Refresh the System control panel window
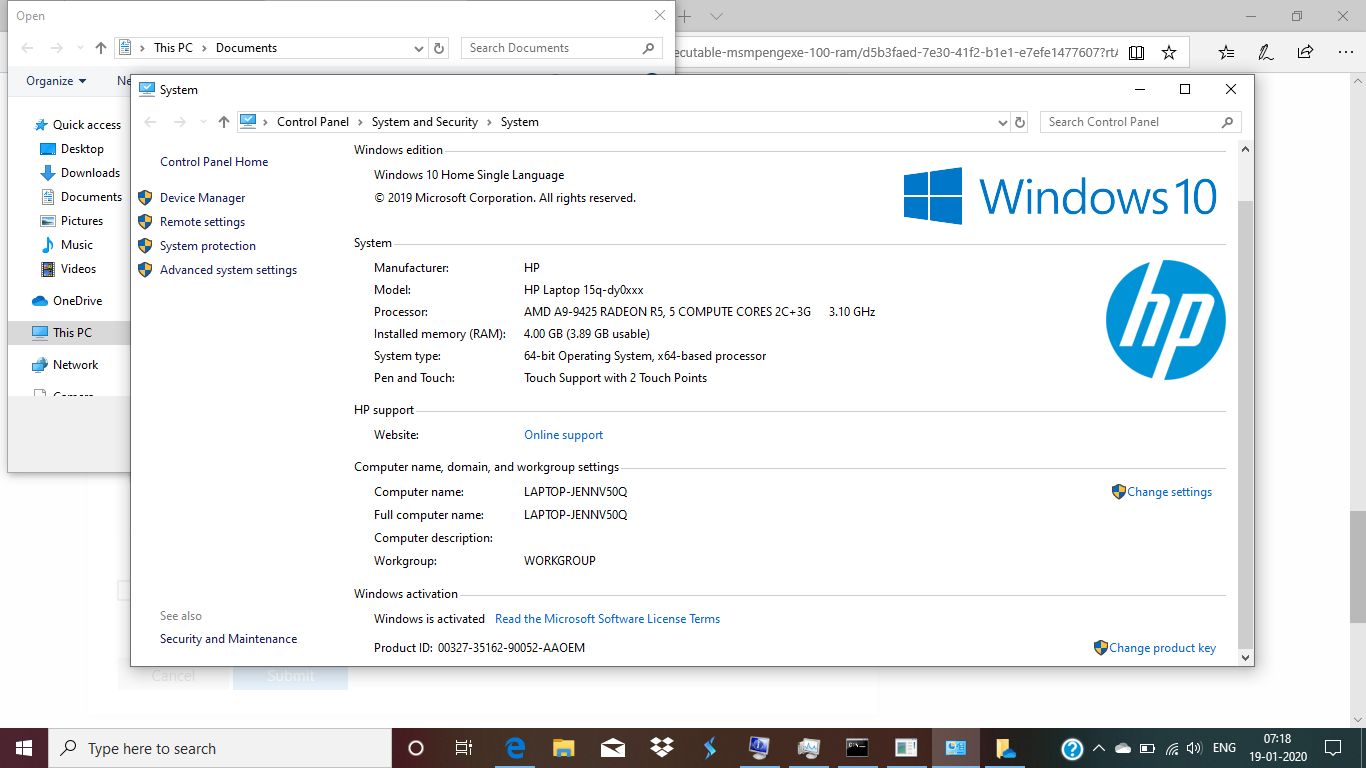The height and width of the screenshot is (768, 1366). (1020, 122)
